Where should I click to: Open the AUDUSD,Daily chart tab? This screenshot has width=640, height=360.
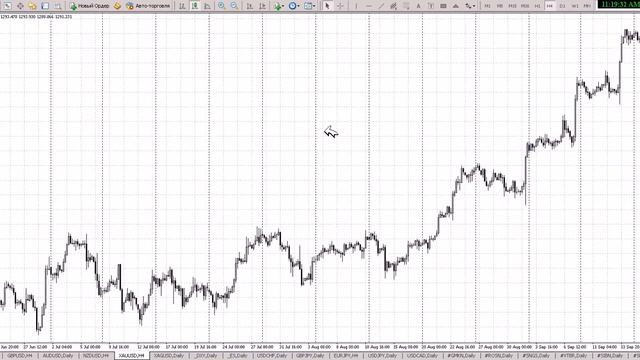[x=58, y=356]
